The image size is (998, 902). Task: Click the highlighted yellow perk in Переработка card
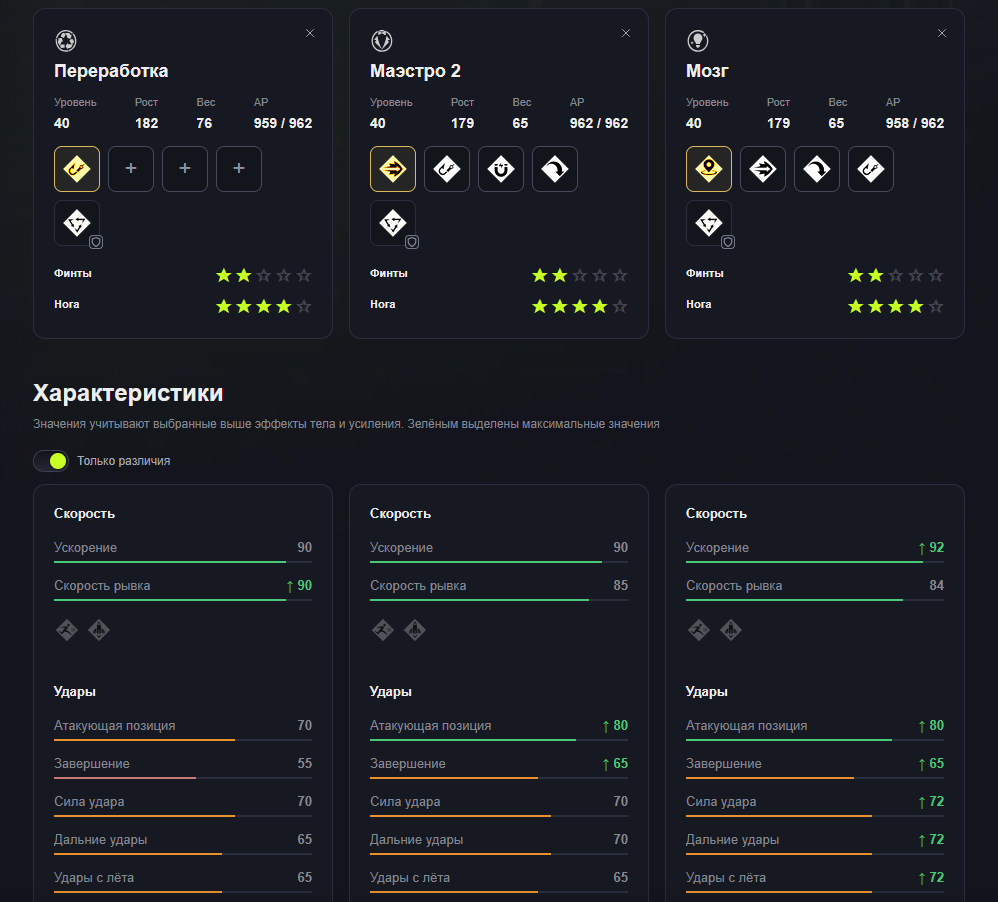pyautogui.click(x=77, y=169)
